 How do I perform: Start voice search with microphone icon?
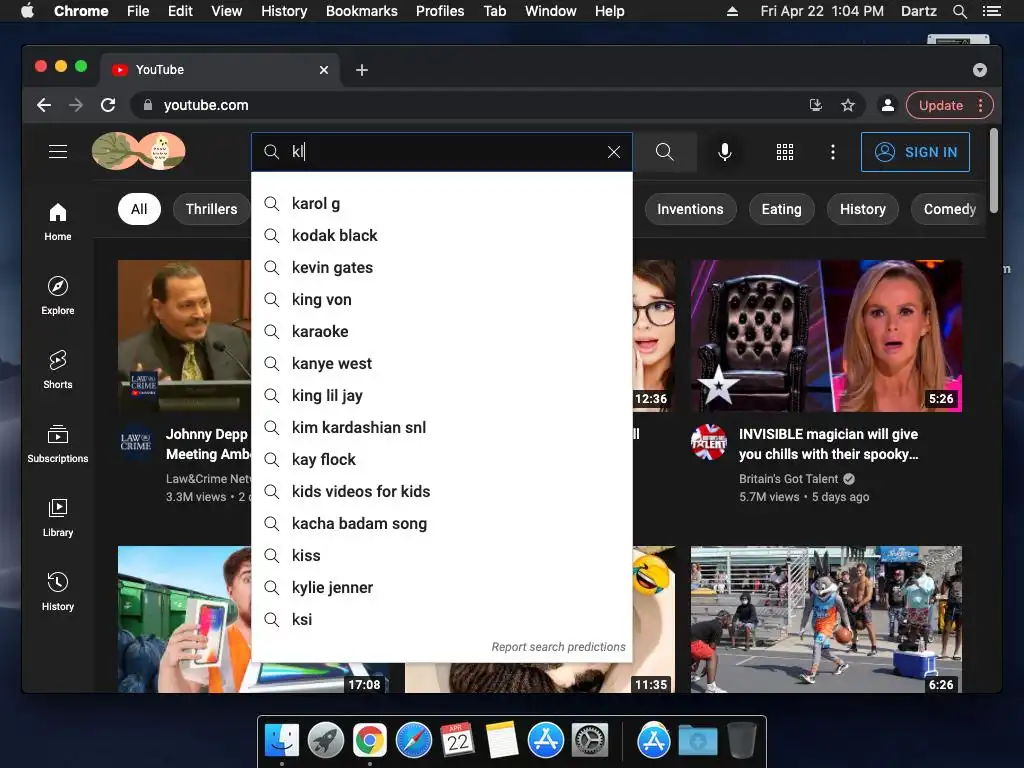(725, 152)
